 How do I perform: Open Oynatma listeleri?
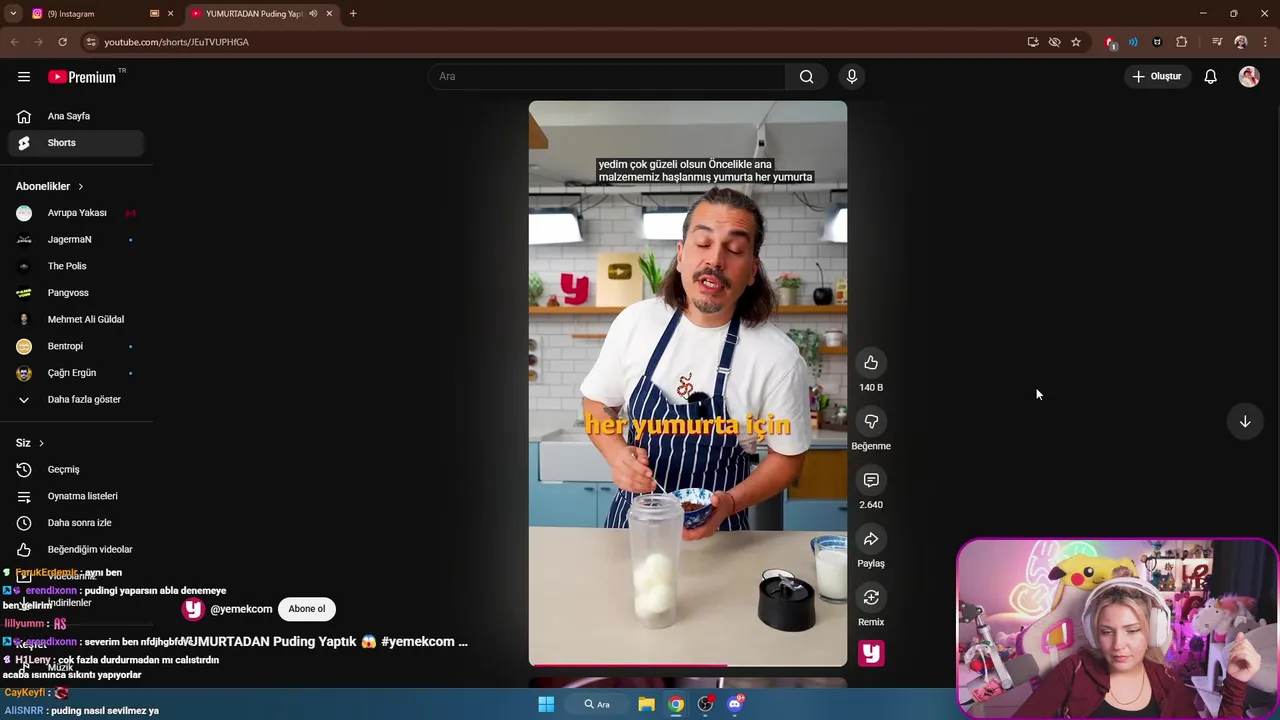pos(76,496)
